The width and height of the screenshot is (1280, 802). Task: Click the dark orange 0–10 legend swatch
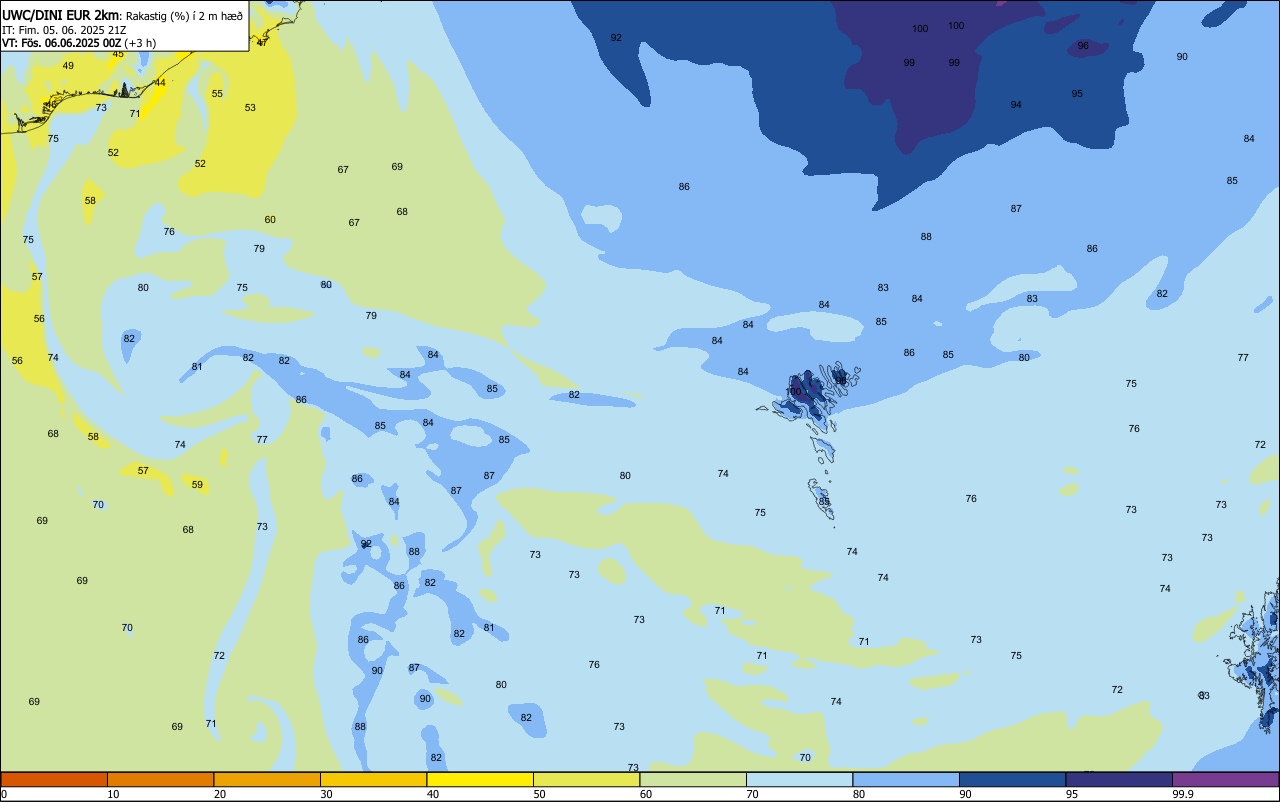coord(54,779)
